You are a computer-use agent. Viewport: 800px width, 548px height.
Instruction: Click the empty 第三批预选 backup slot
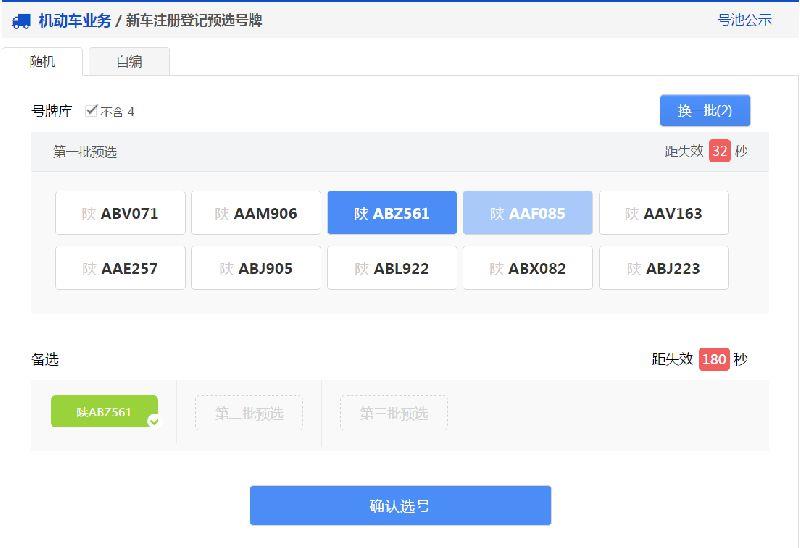[x=394, y=413]
